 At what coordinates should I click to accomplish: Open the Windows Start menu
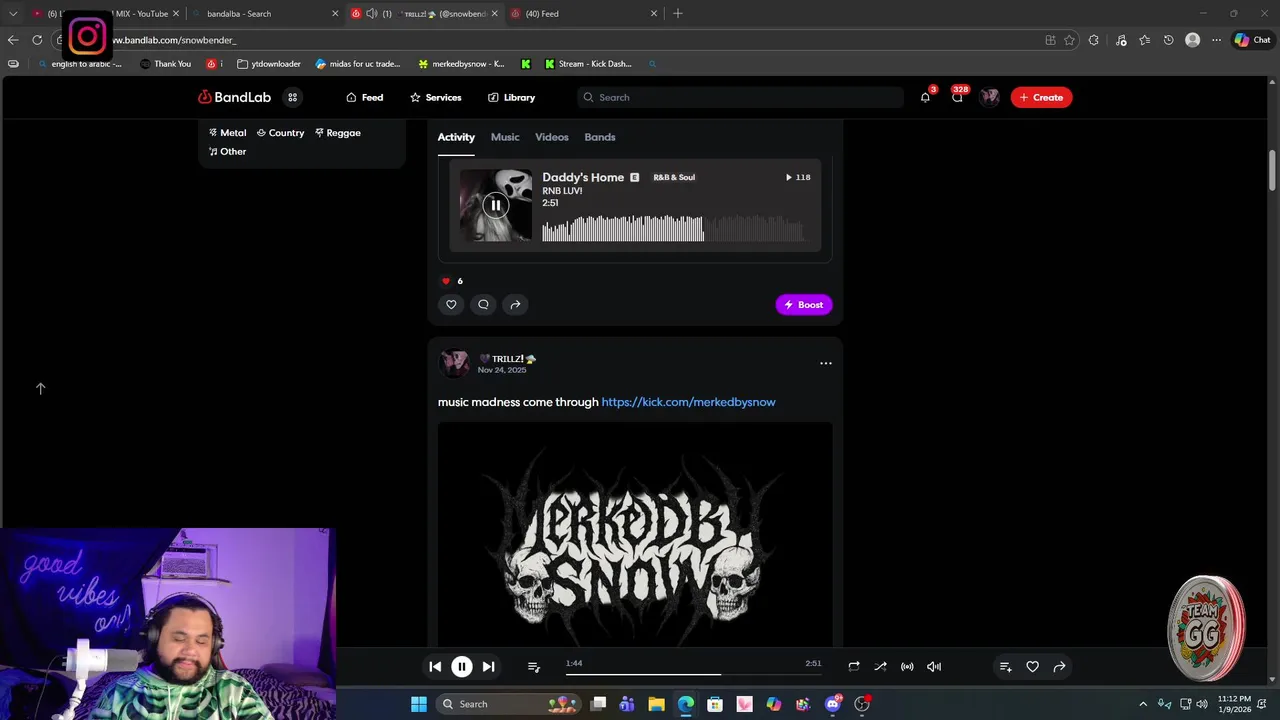click(419, 704)
